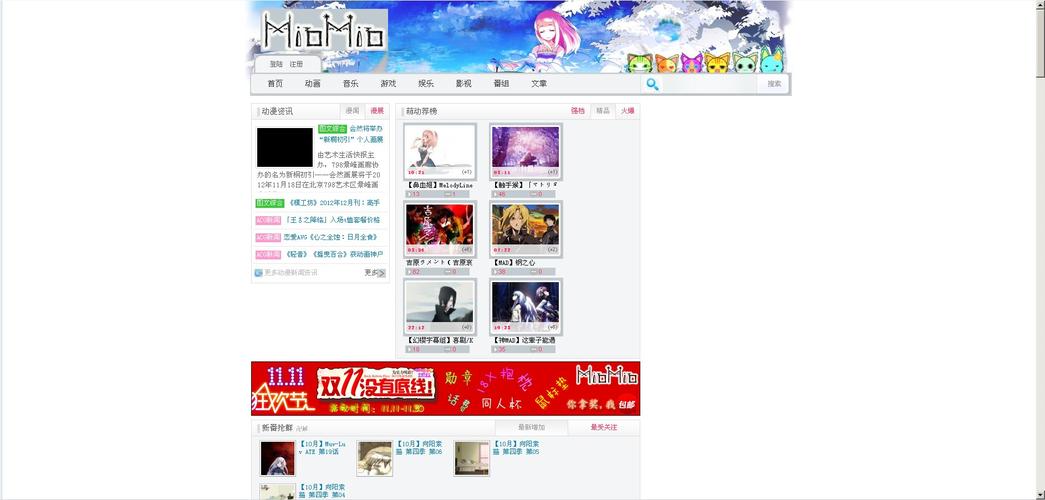
Task: Click the 吉原ラメント title text link
Action: tap(439, 263)
